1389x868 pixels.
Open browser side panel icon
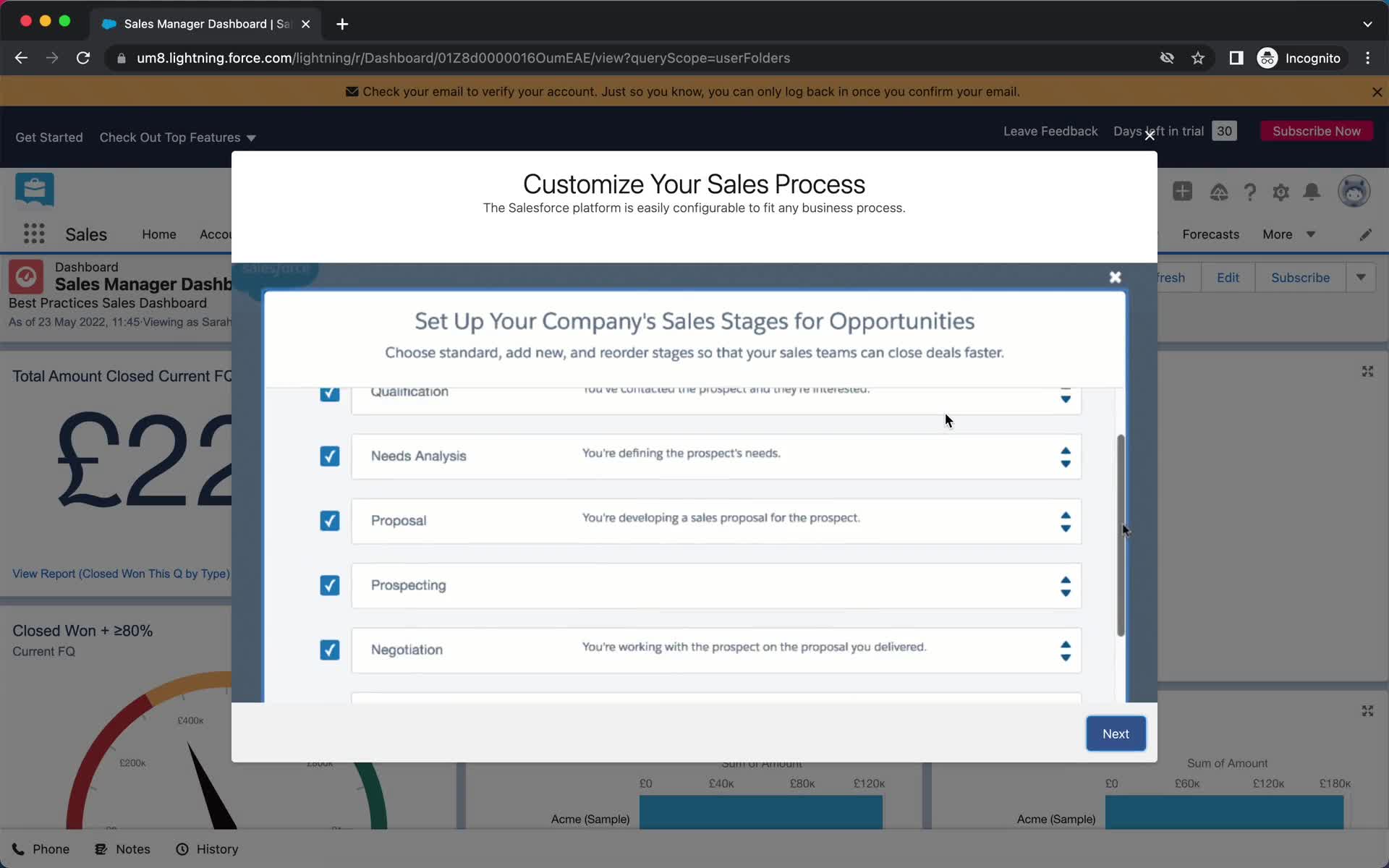coord(1236,58)
